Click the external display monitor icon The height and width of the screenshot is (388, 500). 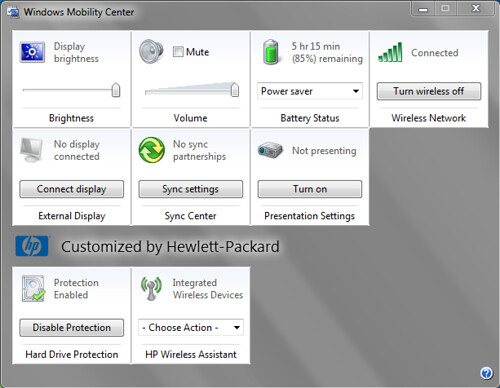click(32, 150)
